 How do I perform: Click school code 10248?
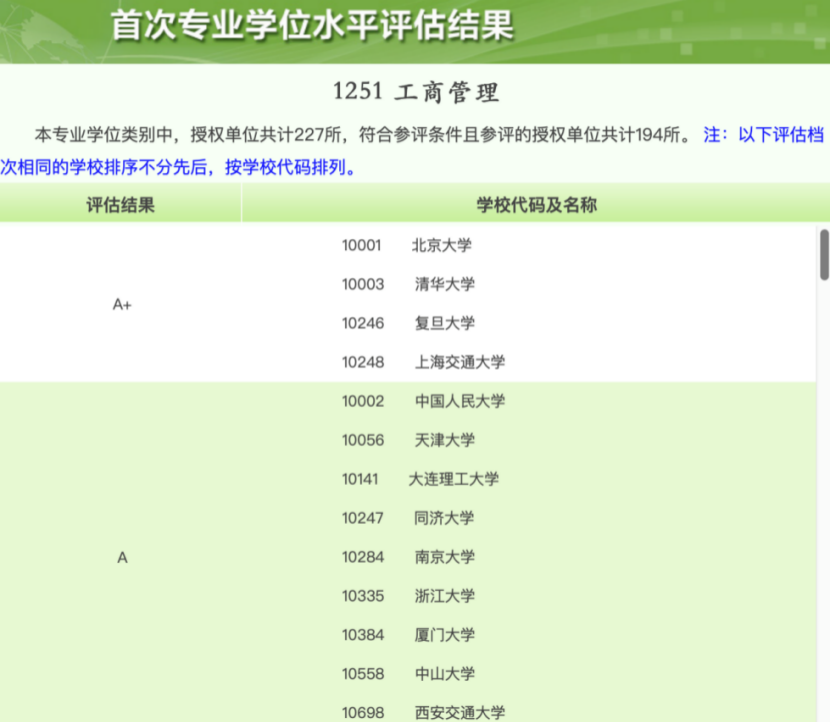tap(363, 363)
